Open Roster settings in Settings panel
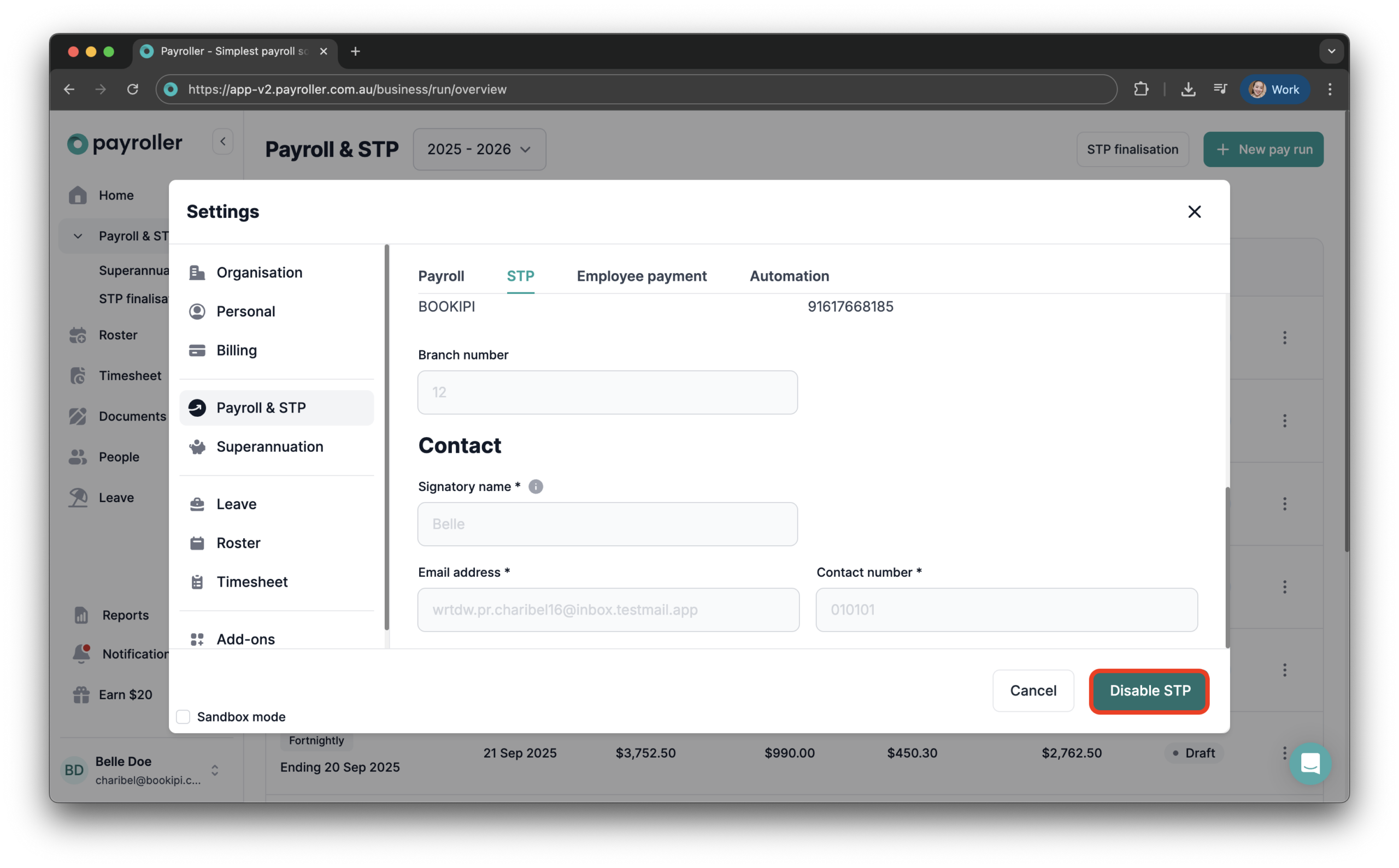The height and width of the screenshot is (868, 1399). coord(276,544)
